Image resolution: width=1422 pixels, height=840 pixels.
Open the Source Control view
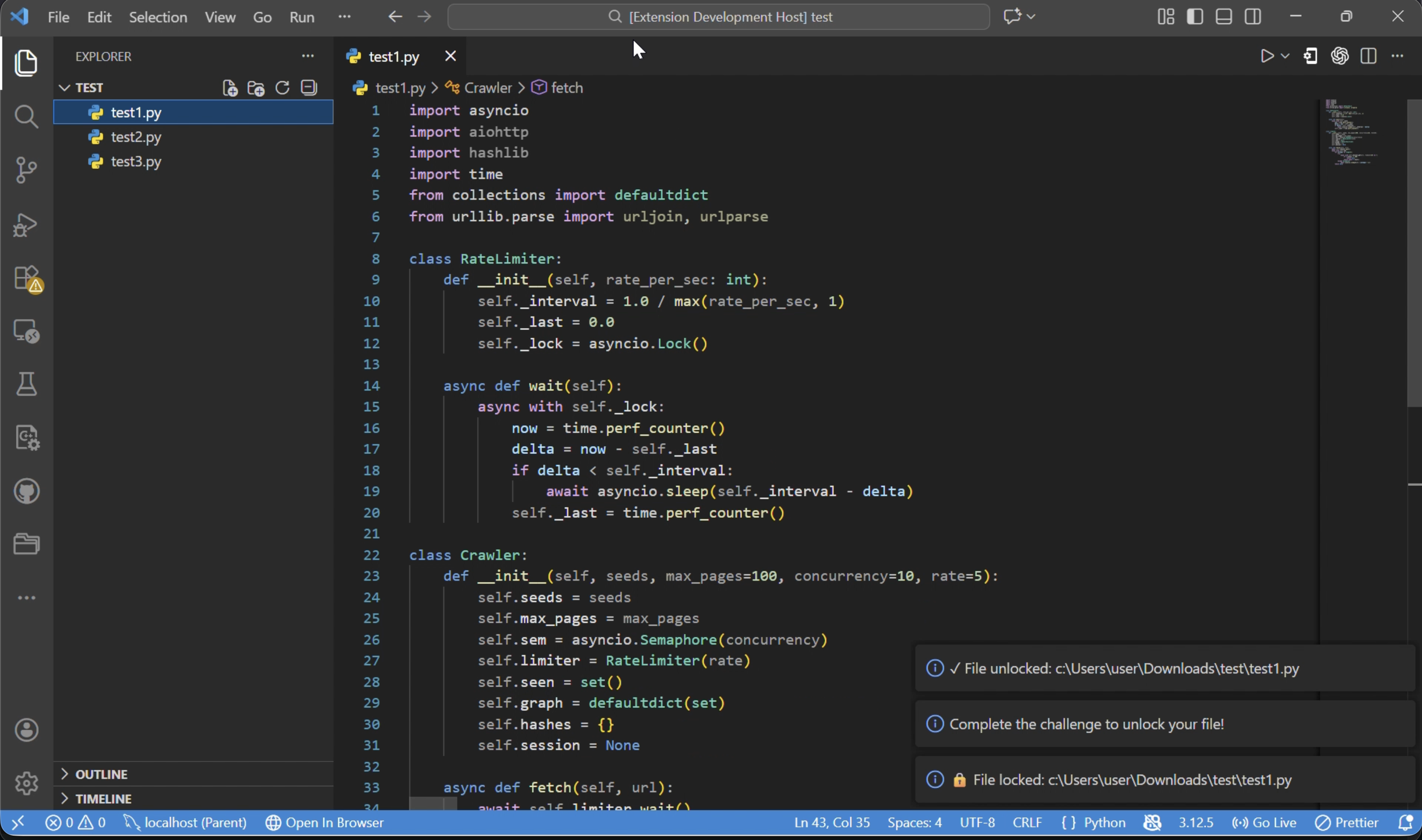[26, 169]
